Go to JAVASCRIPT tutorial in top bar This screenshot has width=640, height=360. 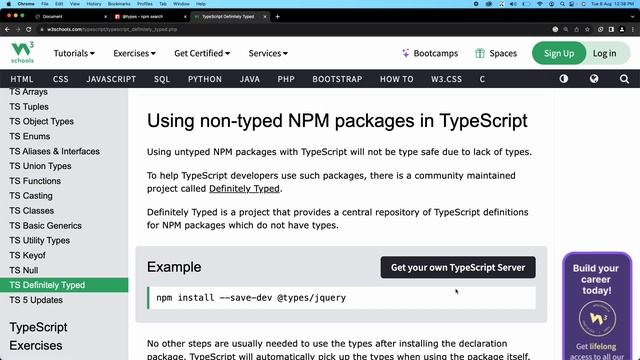(x=111, y=79)
